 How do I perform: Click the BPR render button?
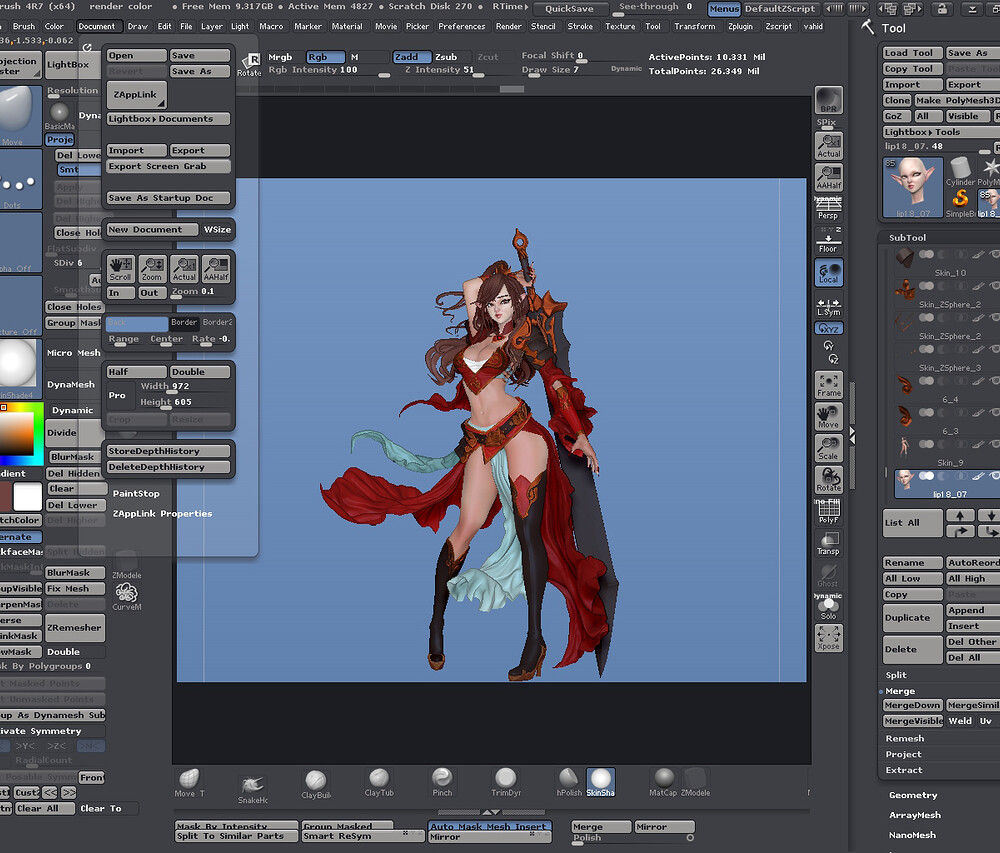click(828, 100)
